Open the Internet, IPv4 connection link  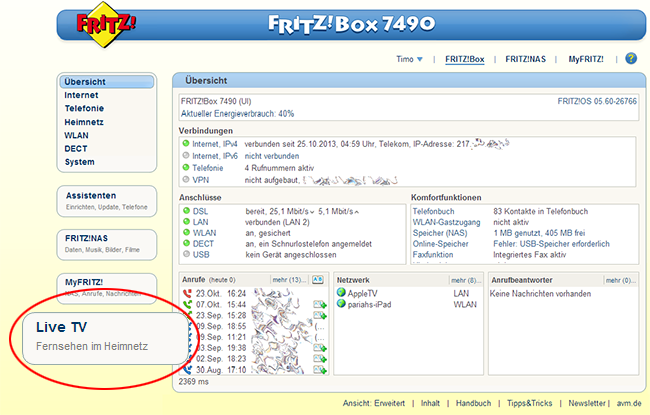click(215, 144)
